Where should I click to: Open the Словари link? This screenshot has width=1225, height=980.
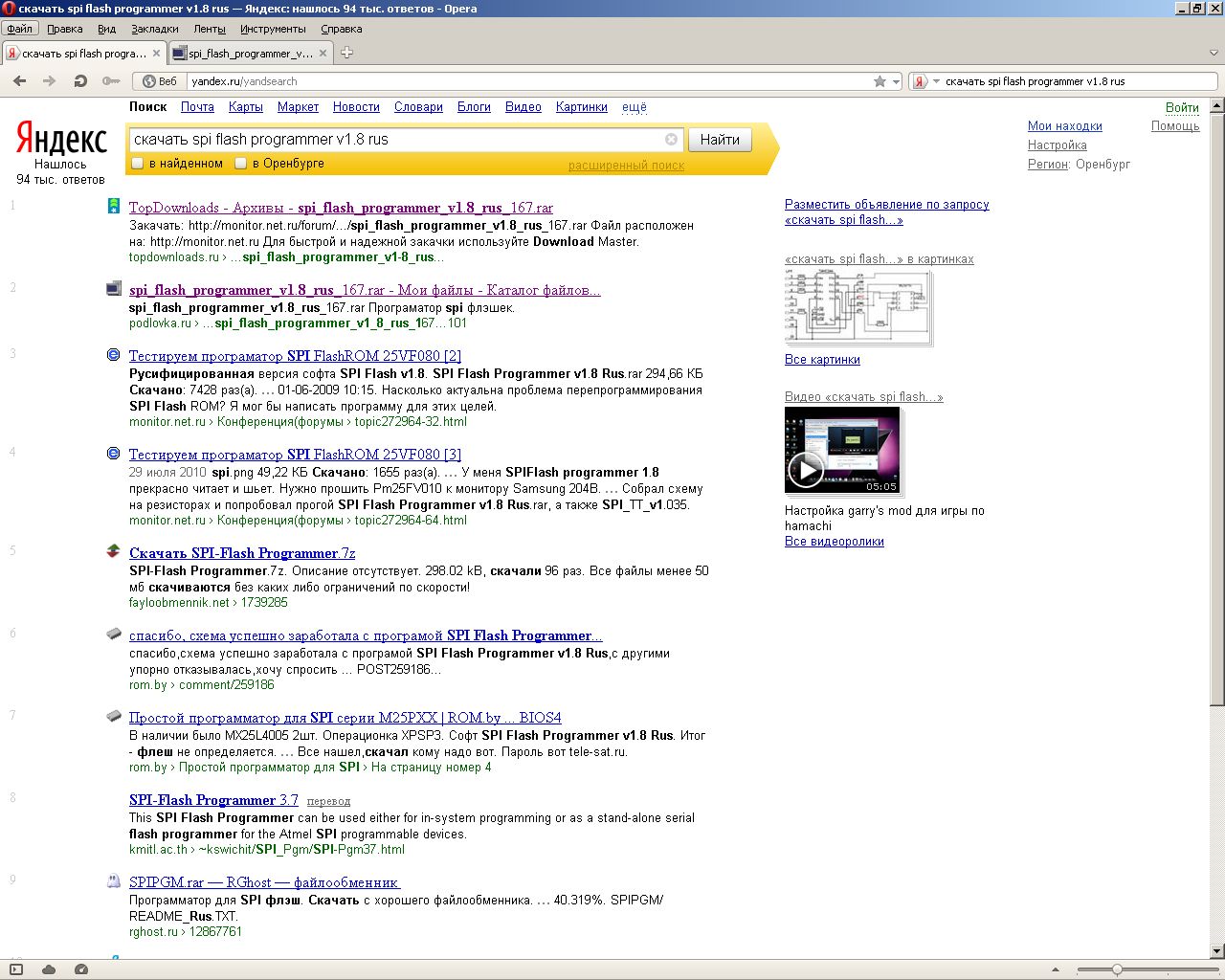click(418, 107)
